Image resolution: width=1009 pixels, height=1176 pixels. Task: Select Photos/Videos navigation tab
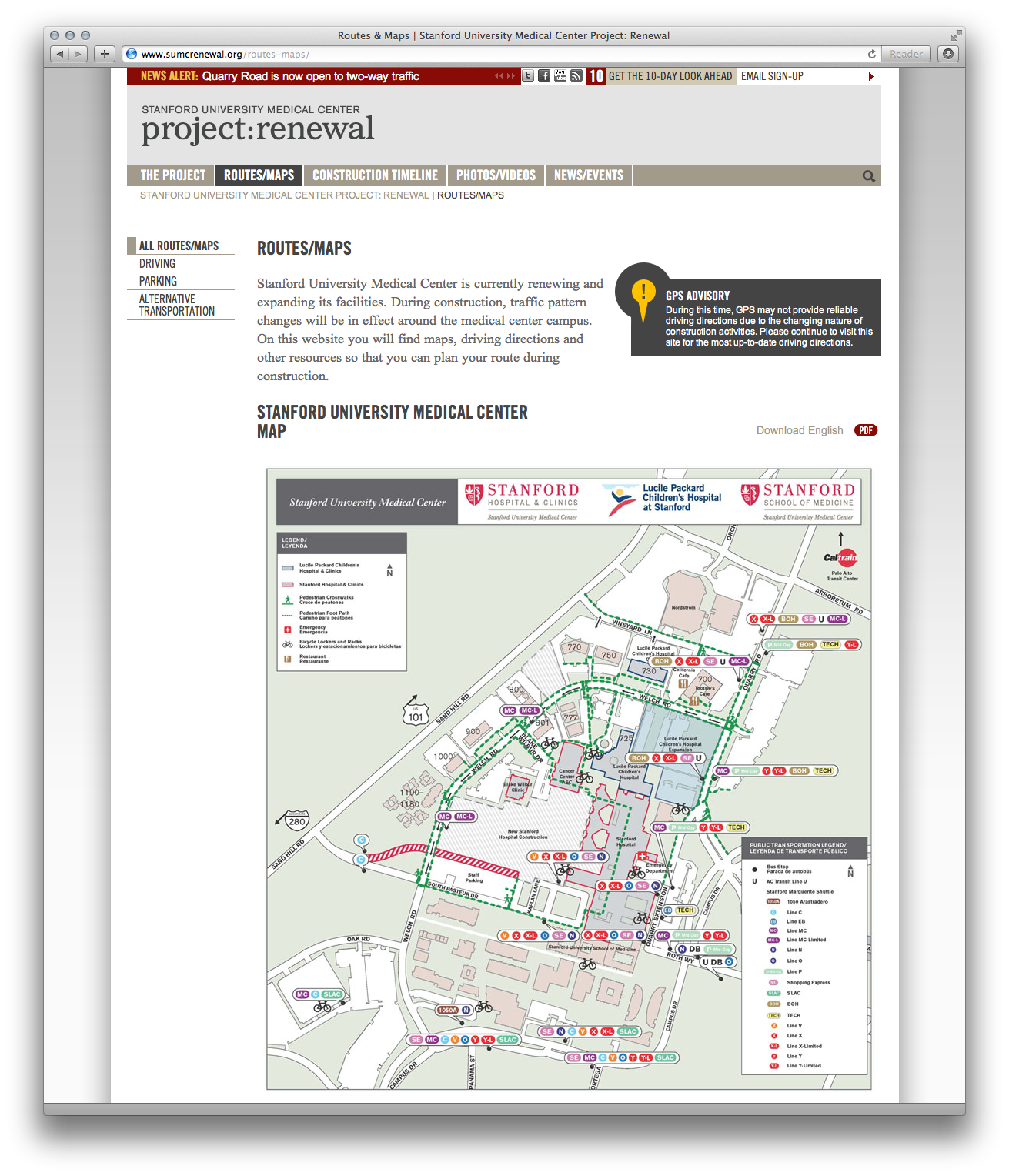[x=496, y=175]
